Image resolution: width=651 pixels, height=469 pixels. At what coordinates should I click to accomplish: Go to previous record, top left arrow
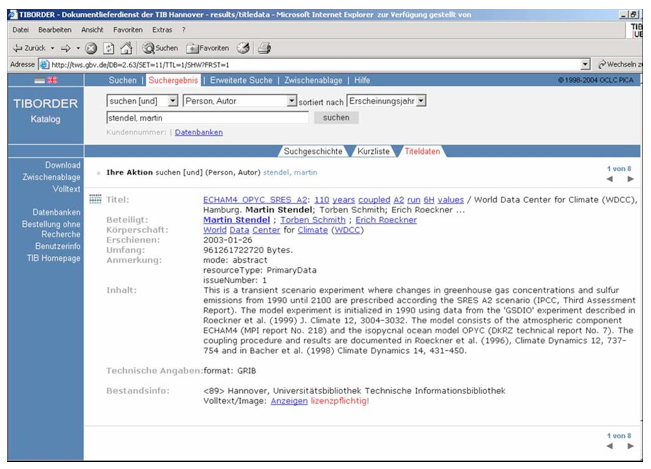(x=609, y=179)
